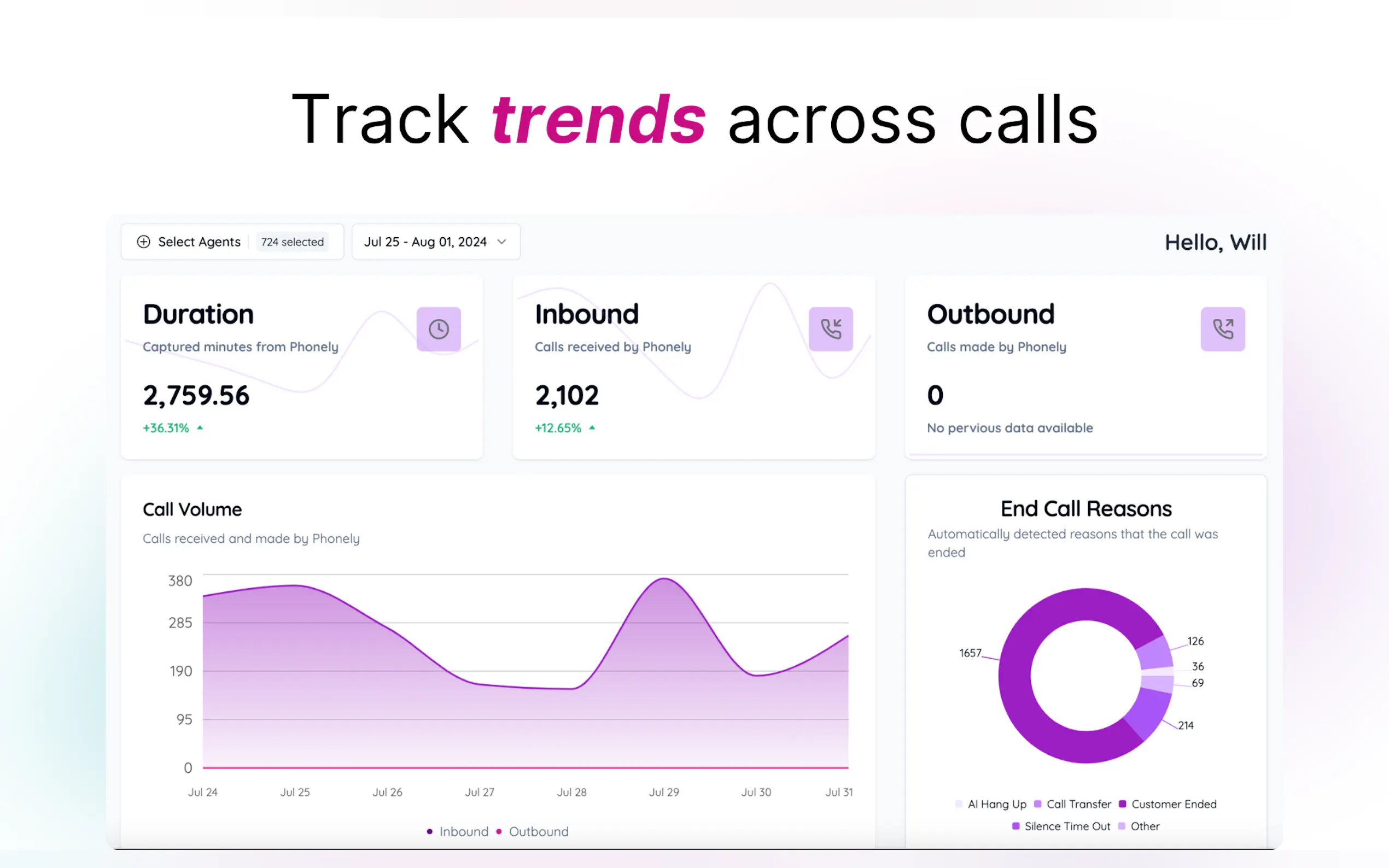Open the Select Agents picker

click(x=199, y=242)
